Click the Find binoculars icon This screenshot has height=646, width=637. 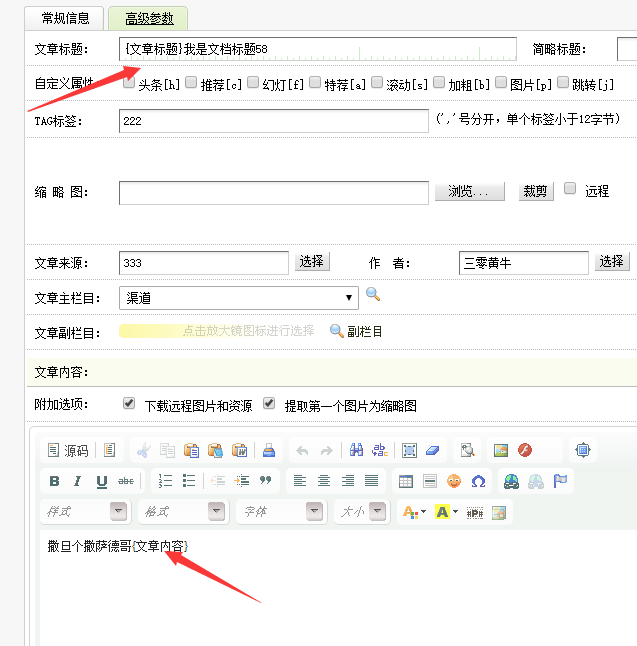pyautogui.click(x=356, y=450)
